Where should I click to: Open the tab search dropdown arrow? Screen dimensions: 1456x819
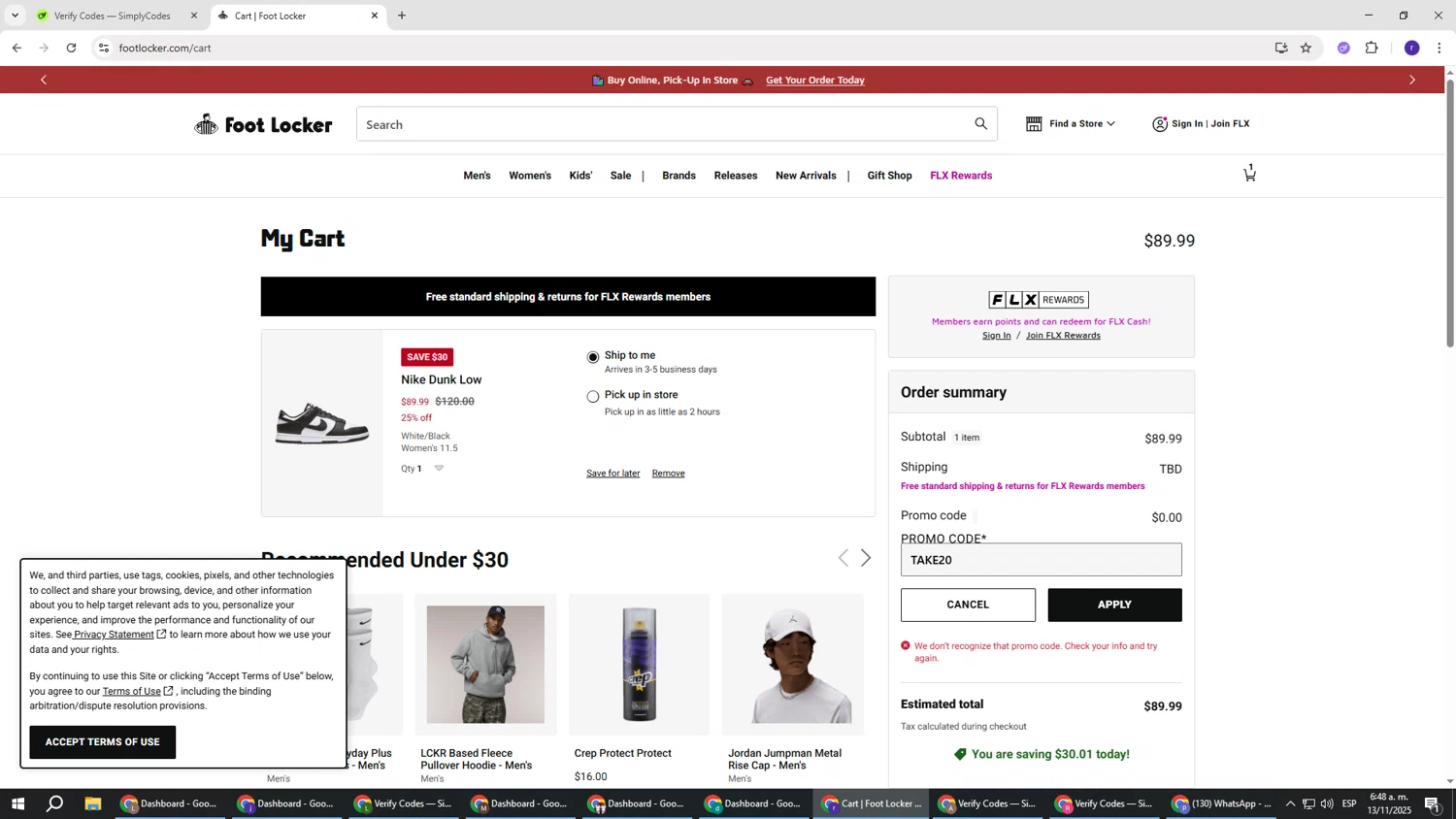click(x=15, y=16)
